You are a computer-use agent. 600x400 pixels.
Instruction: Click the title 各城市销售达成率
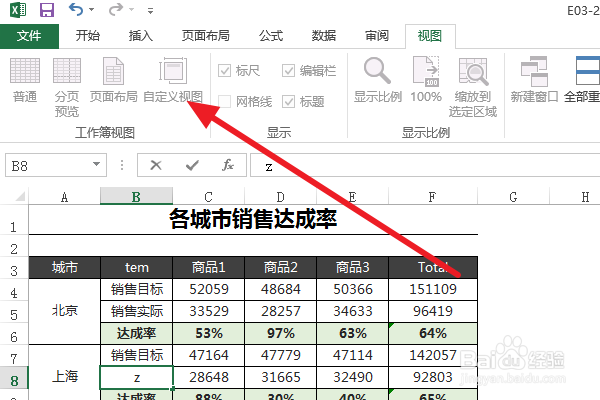[x=253, y=219]
